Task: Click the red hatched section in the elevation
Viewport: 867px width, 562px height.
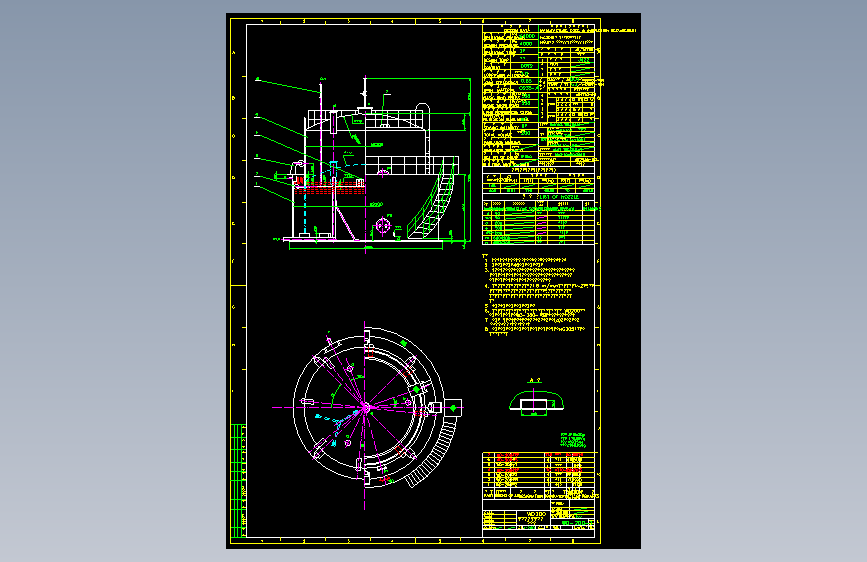Action: click(x=329, y=190)
